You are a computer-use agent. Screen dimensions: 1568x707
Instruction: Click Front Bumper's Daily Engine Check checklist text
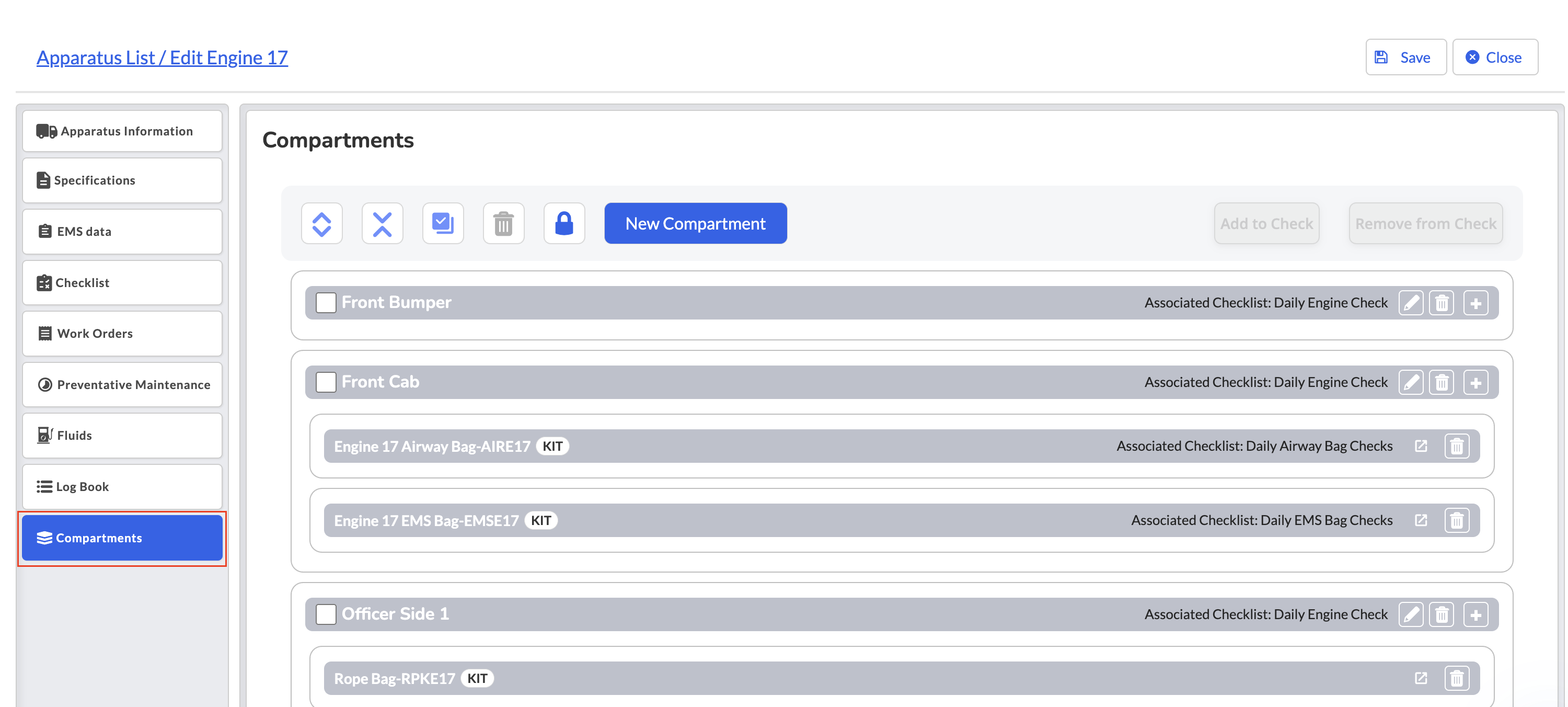coord(1266,303)
